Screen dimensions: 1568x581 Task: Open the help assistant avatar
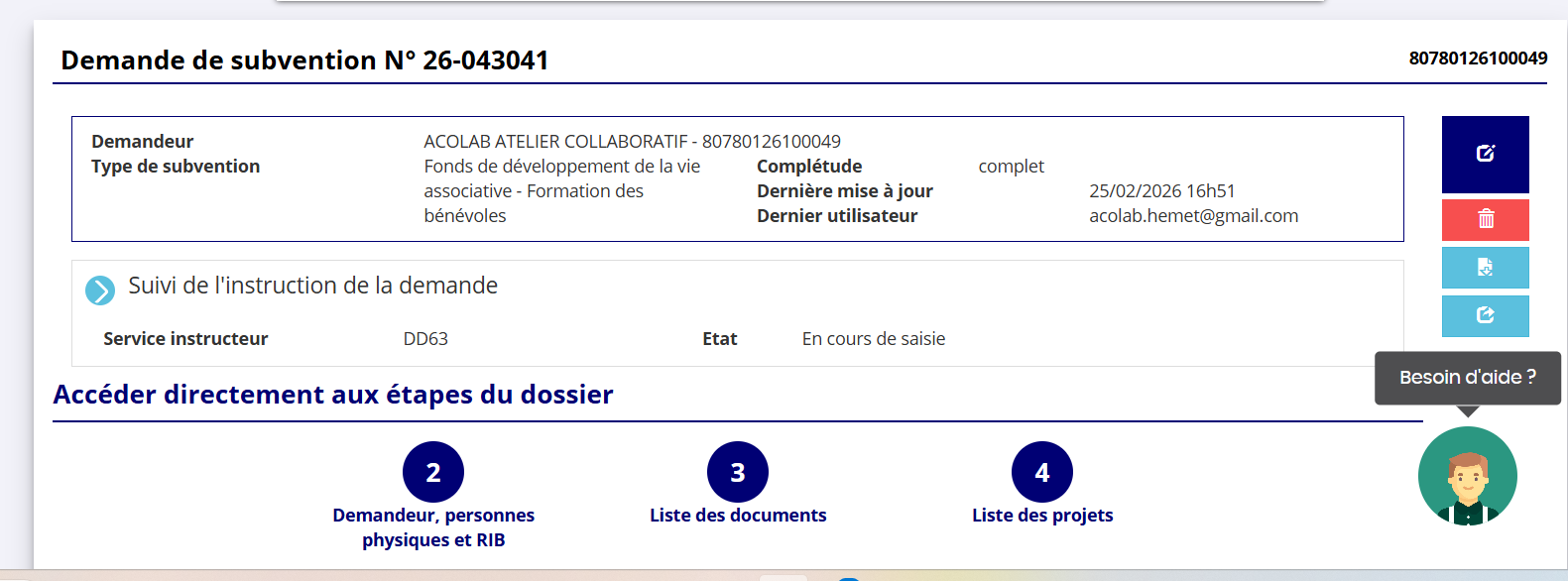point(1467,476)
